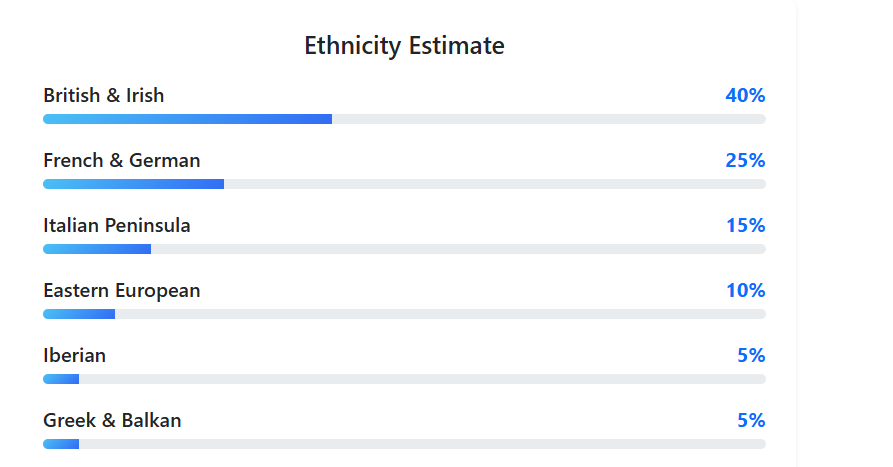Viewport: 893px width, 467px height.
Task: Click the filled Eastern European progress bar
Action: click(79, 314)
